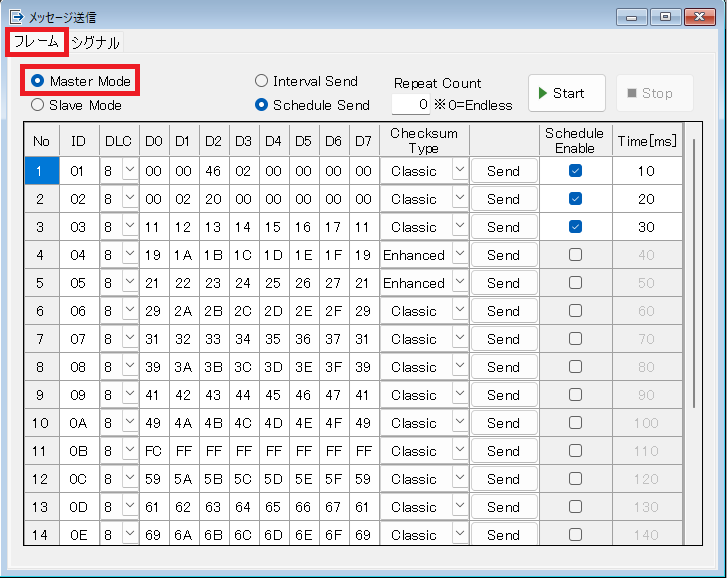Open DLC dropdown in row 1
This screenshot has width=727, height=578.
[x=129, y=171]
